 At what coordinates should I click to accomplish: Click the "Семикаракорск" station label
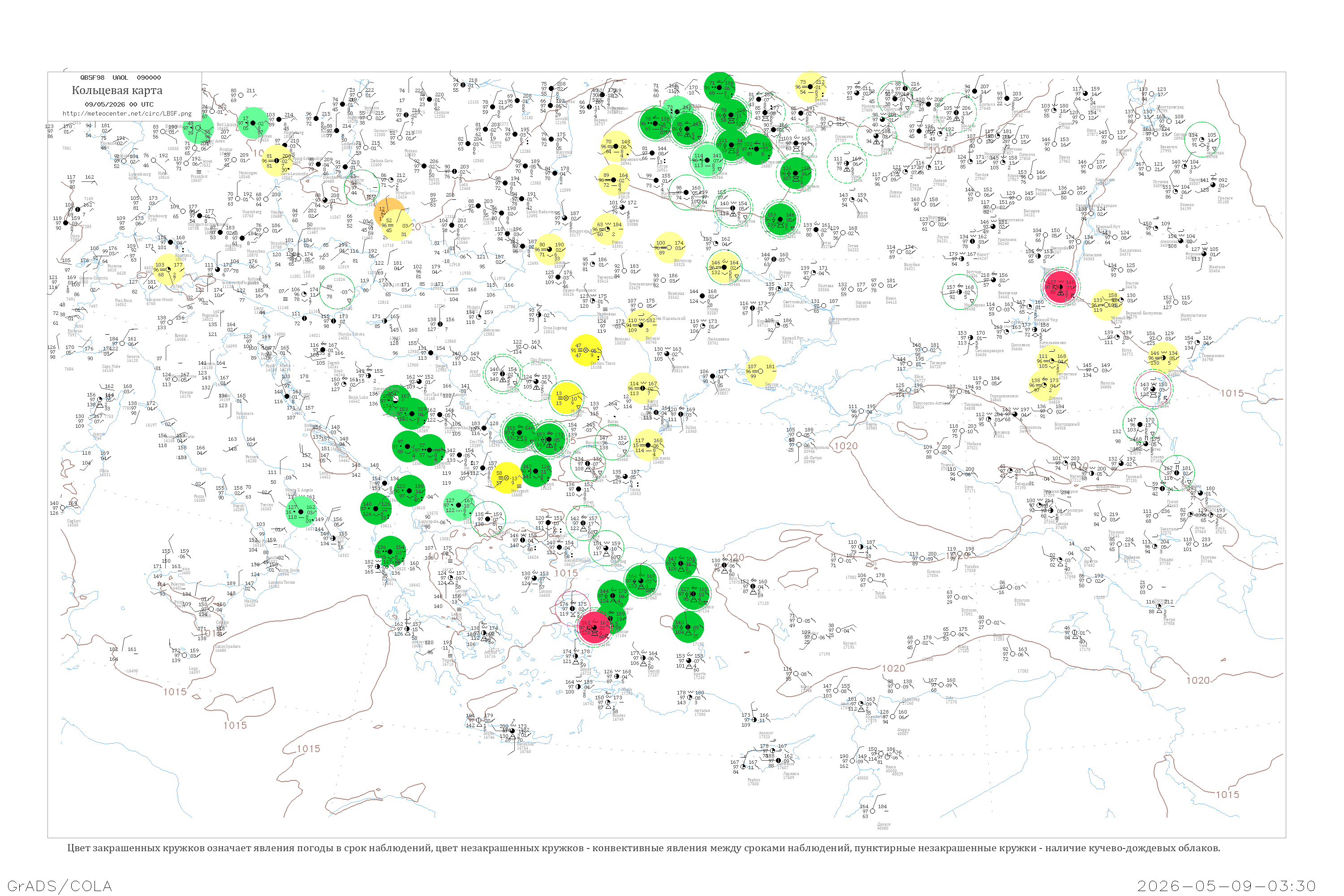(989, 351)
